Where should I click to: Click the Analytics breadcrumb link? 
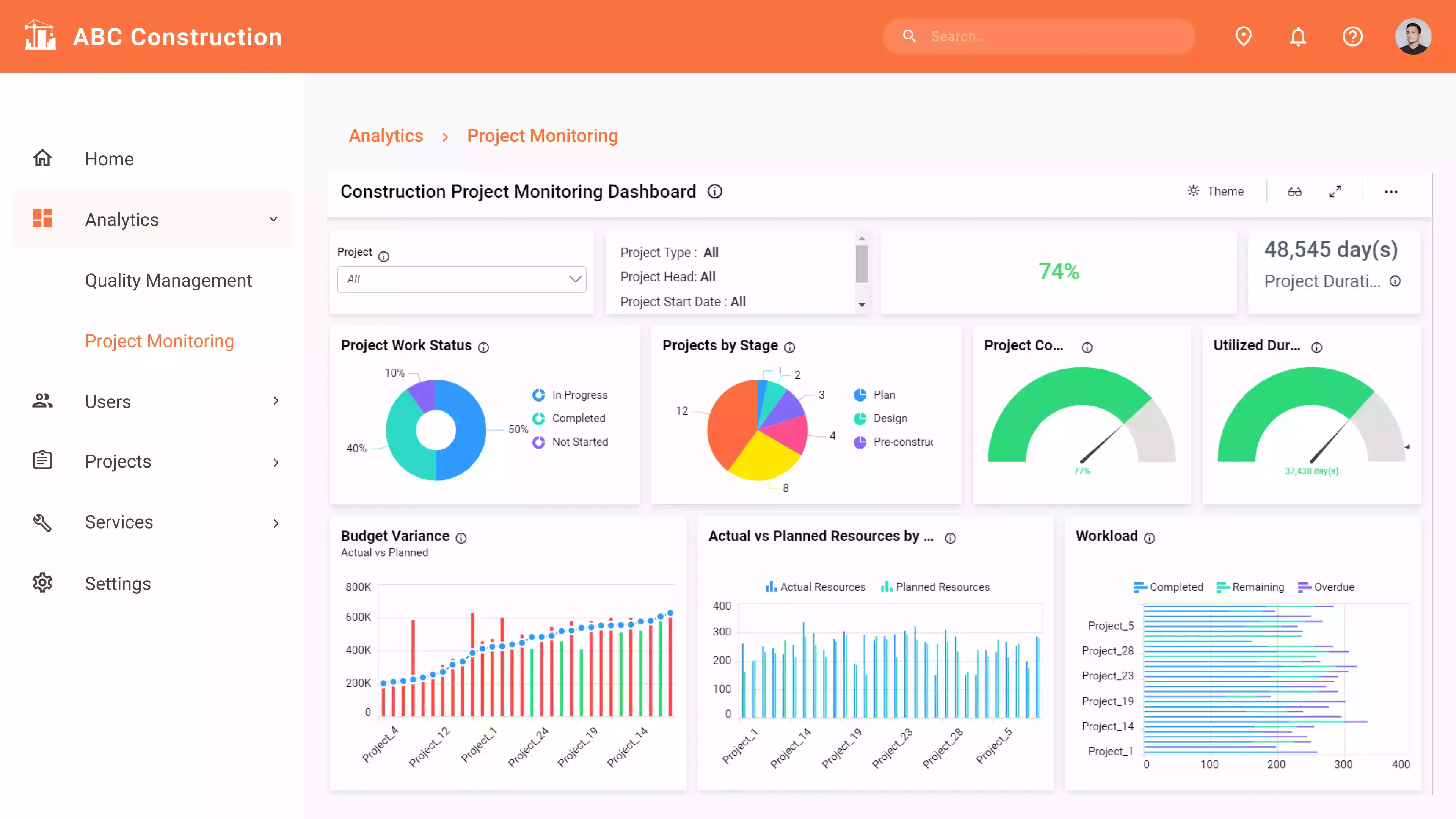click(x=386, y=136)
